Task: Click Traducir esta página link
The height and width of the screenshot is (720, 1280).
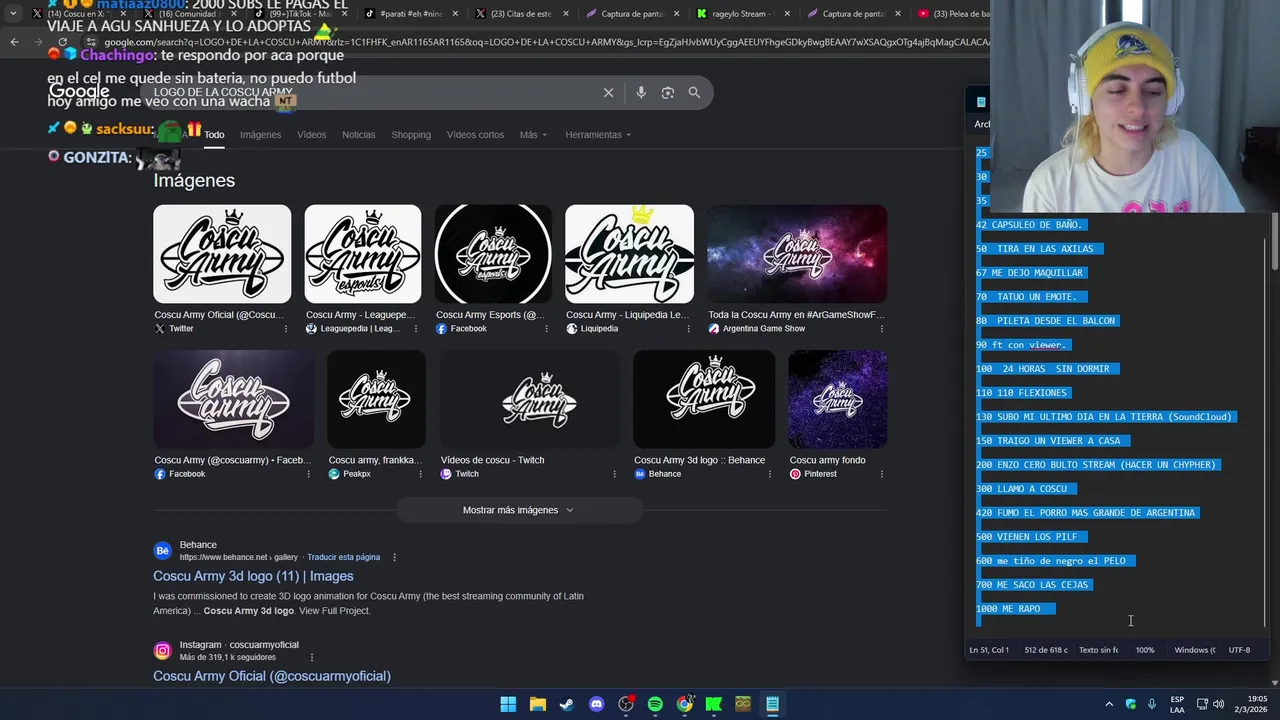Action: tap(343, 557)
